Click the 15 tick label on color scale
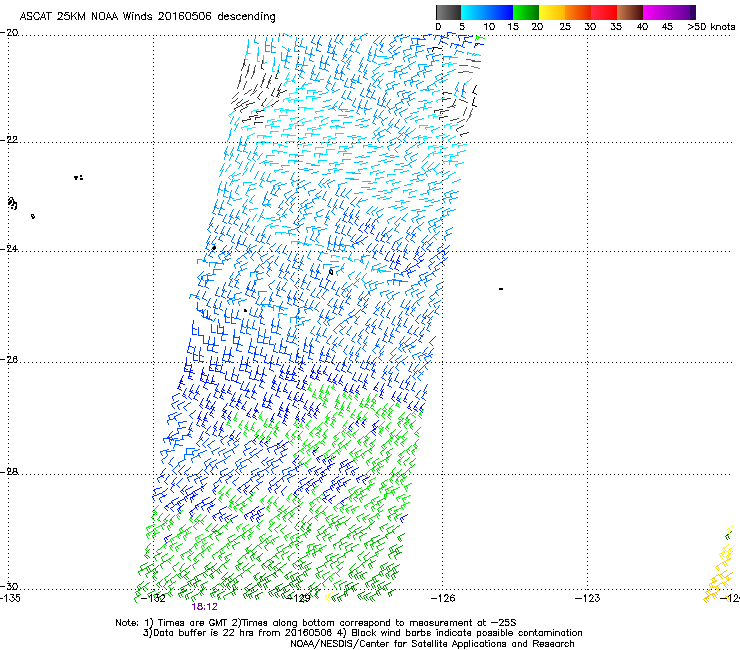 click(513, 27)
